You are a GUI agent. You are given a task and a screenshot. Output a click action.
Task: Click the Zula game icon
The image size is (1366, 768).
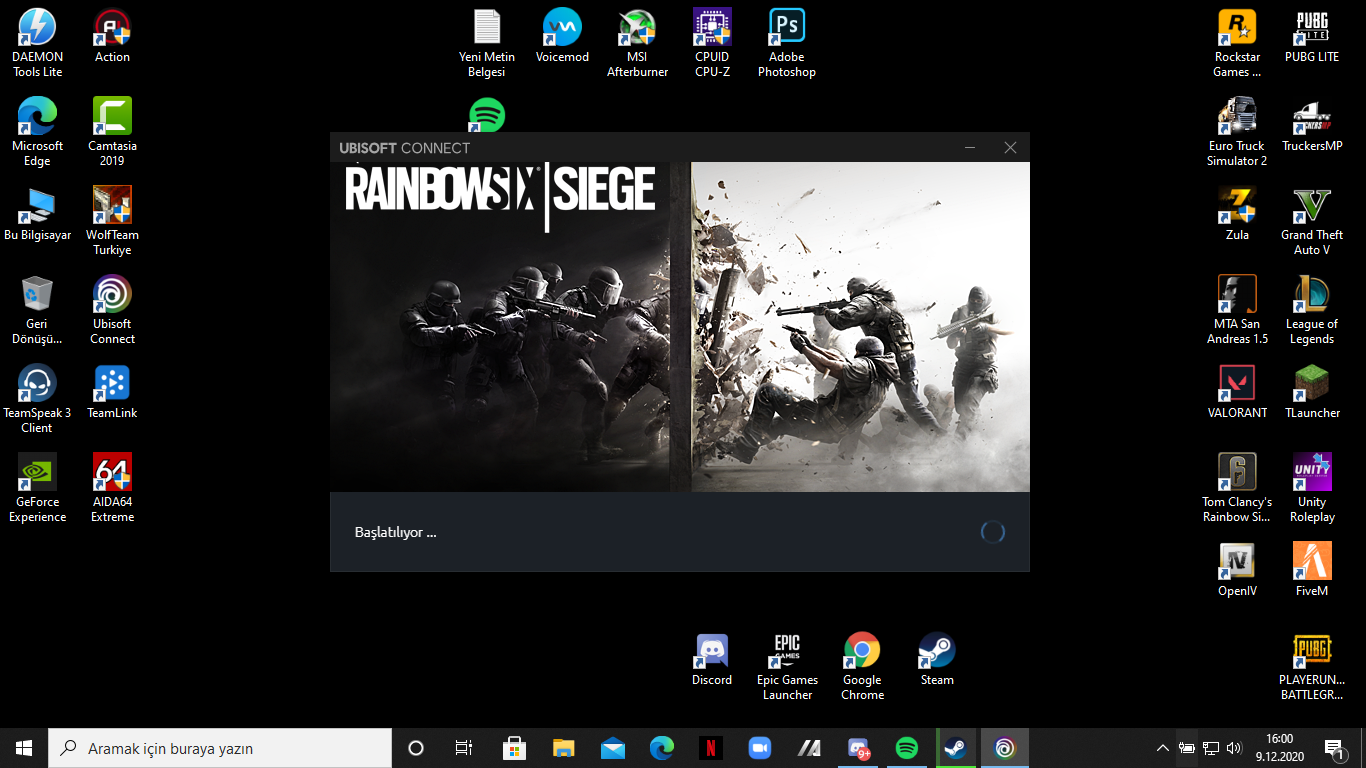tap(1237, 213)
